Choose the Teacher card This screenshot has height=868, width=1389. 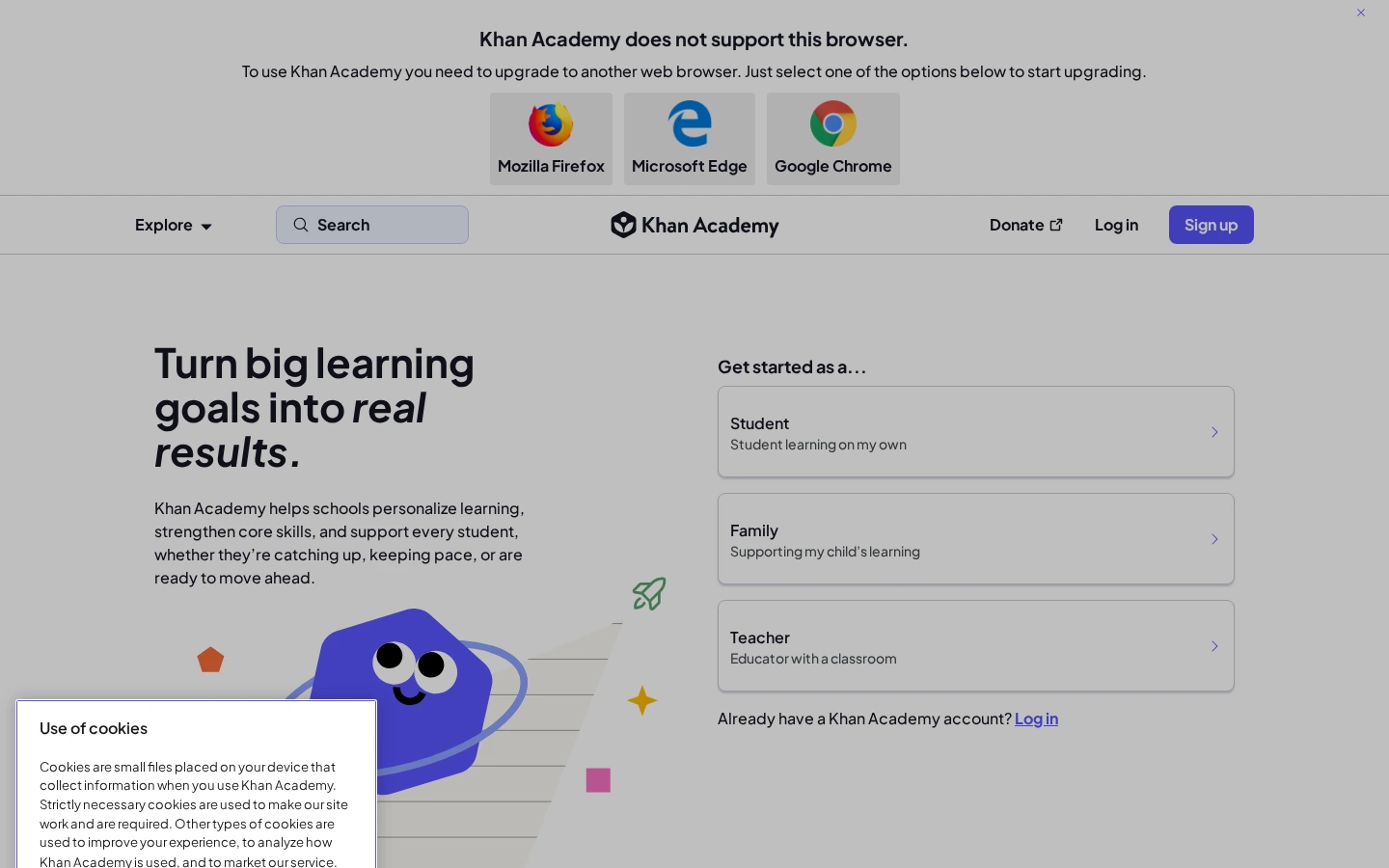[976, 646]
